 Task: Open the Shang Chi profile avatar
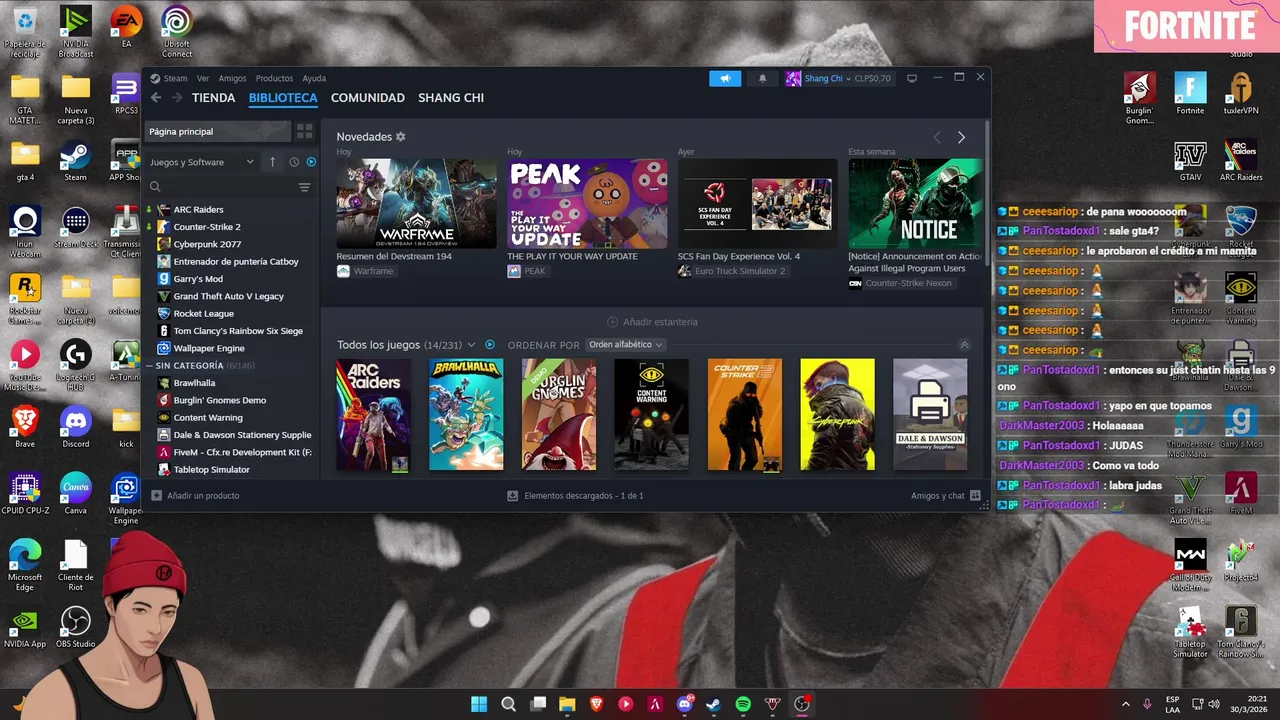(x=793, y=78)
